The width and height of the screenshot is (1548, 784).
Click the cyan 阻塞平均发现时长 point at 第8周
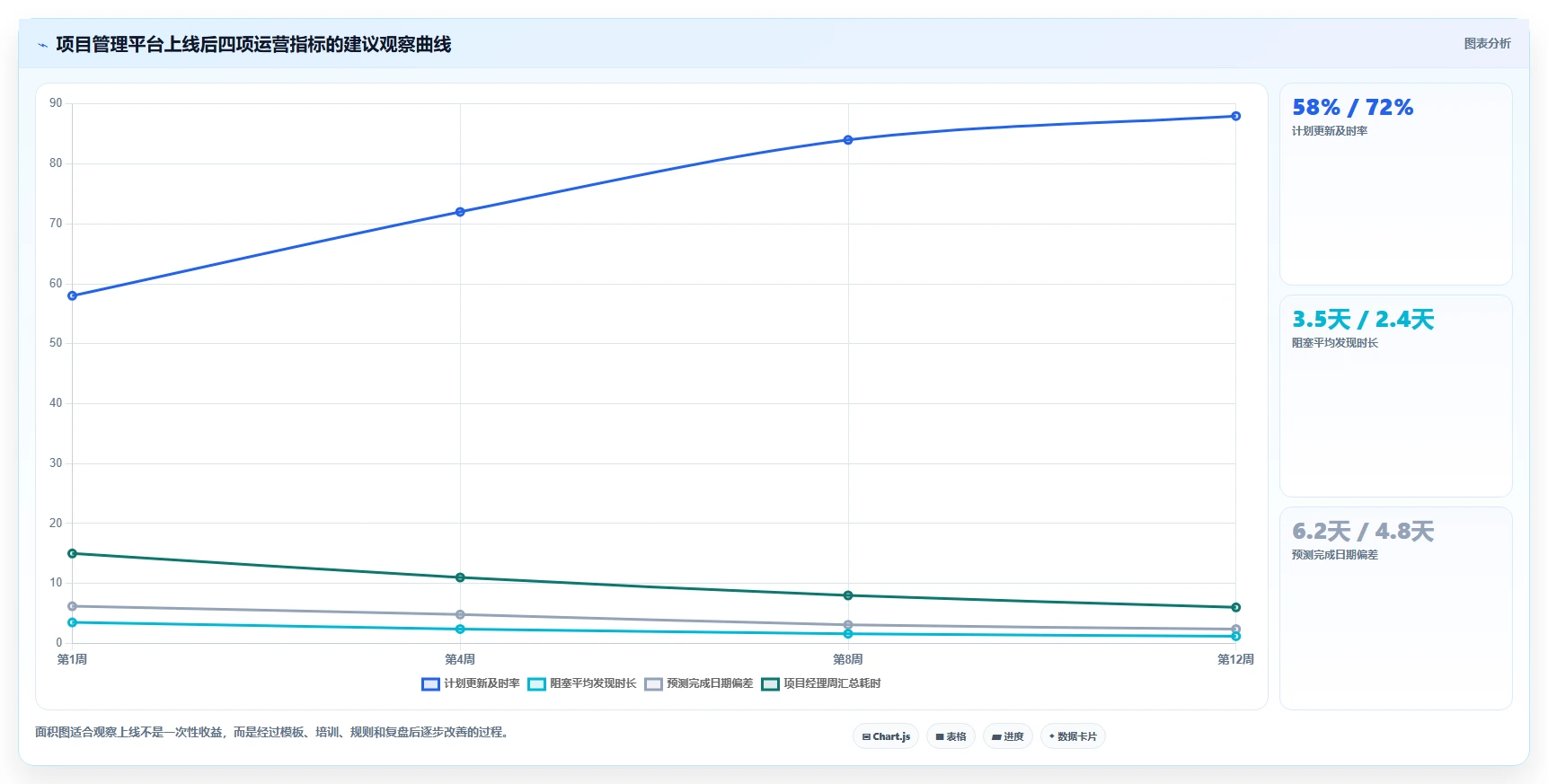coord(848,634)
